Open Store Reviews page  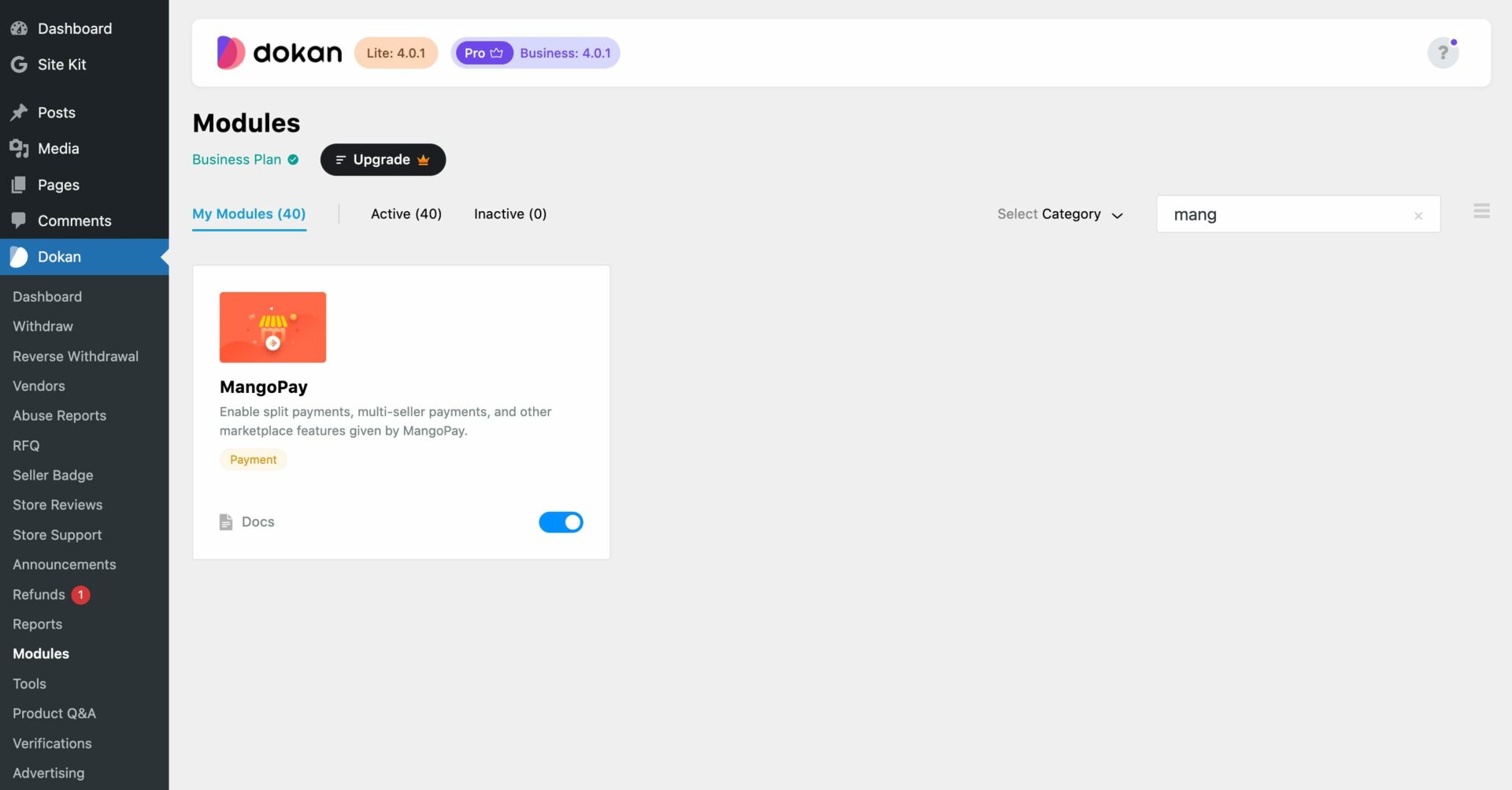pyautogui.click(x=57, y=506)
